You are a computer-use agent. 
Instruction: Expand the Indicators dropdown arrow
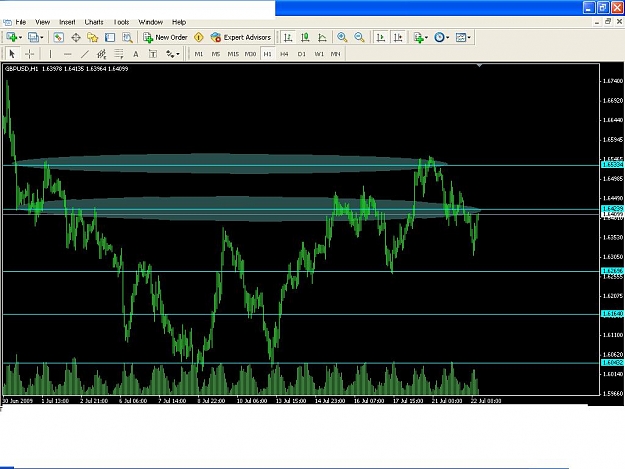pos(426,38)
